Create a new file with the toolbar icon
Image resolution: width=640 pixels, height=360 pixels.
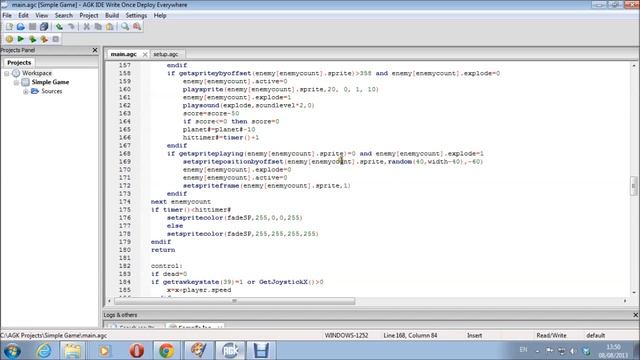9,27
